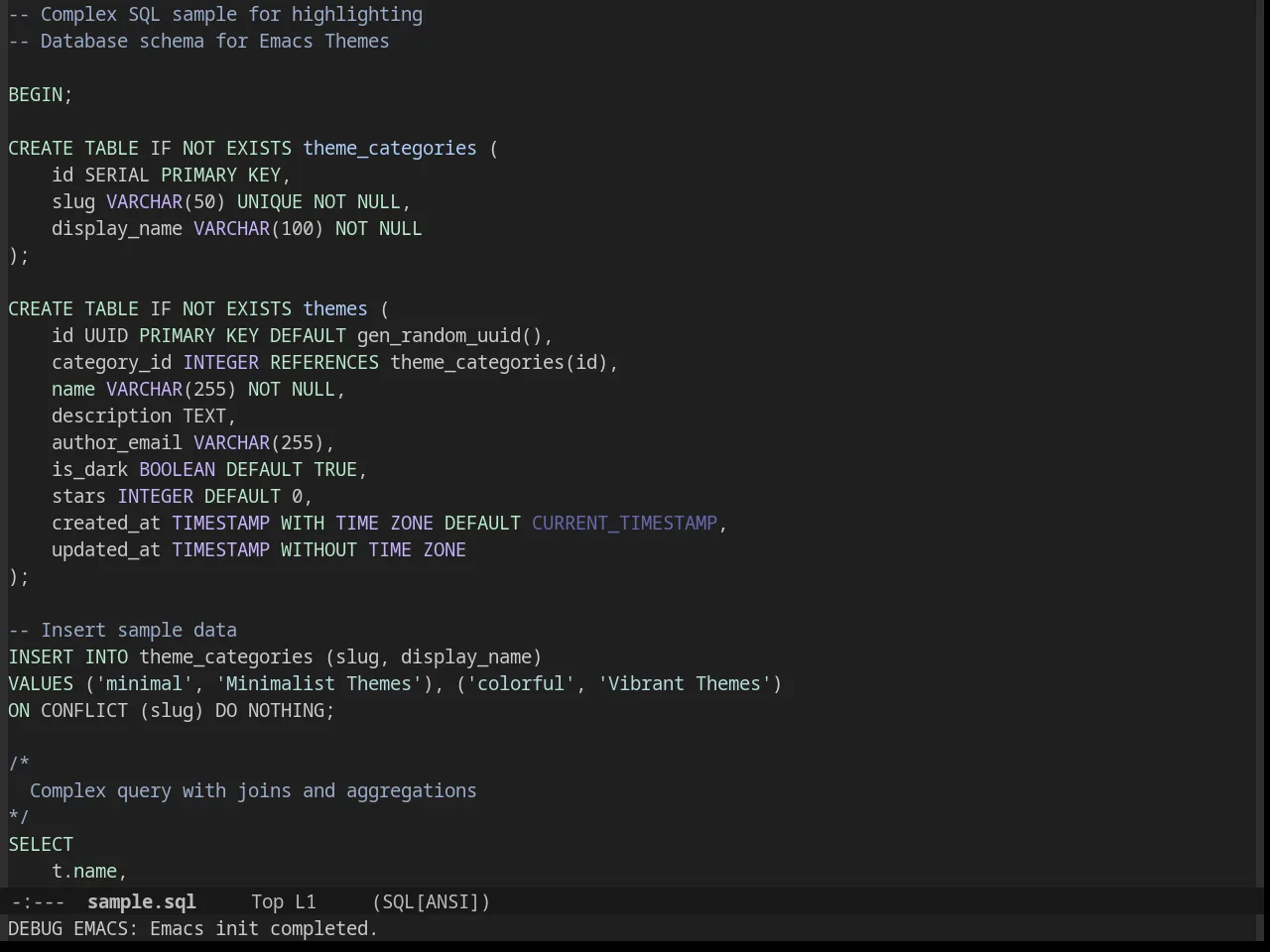Click the sample.sql buffer name in mode line
This screenshot has height=952, width=1270.
pyautogui.click(x=142, y=901)
